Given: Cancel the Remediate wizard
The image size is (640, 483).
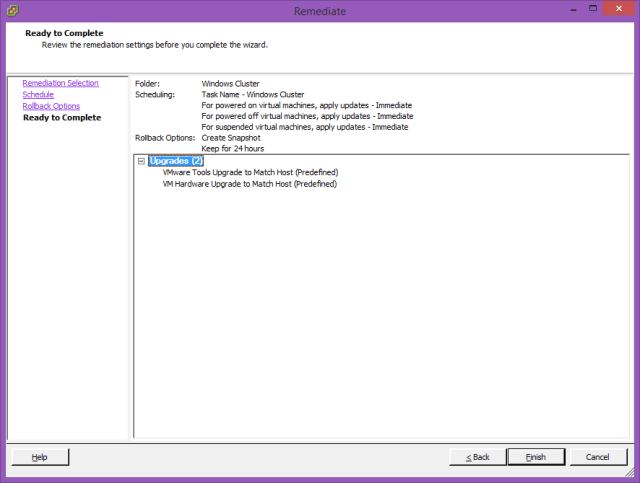Looking at the screenshot, I should (x=598, y=457).
